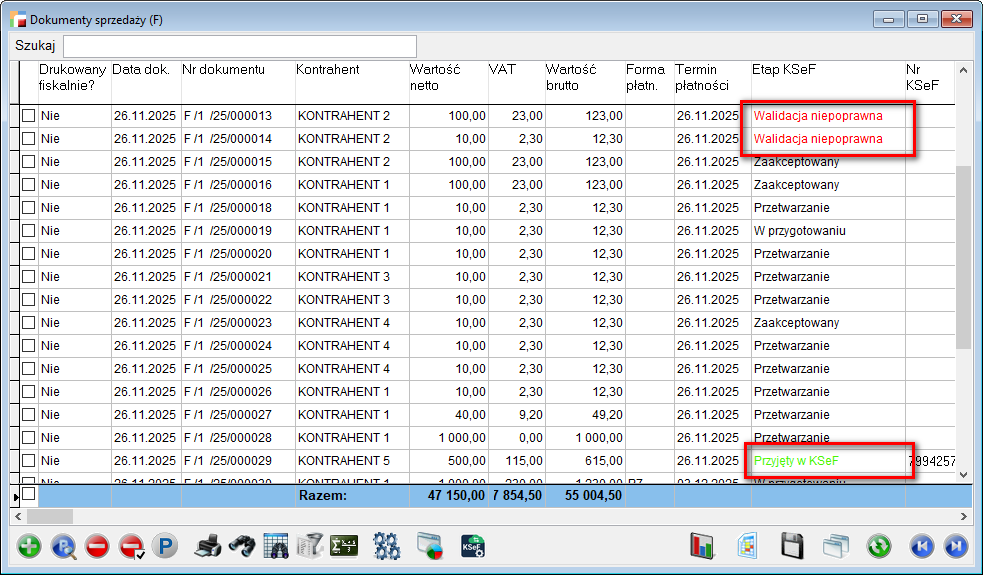Sort by Kontrahent column header
Screen dimensions: 983x575
pos(327,70)
